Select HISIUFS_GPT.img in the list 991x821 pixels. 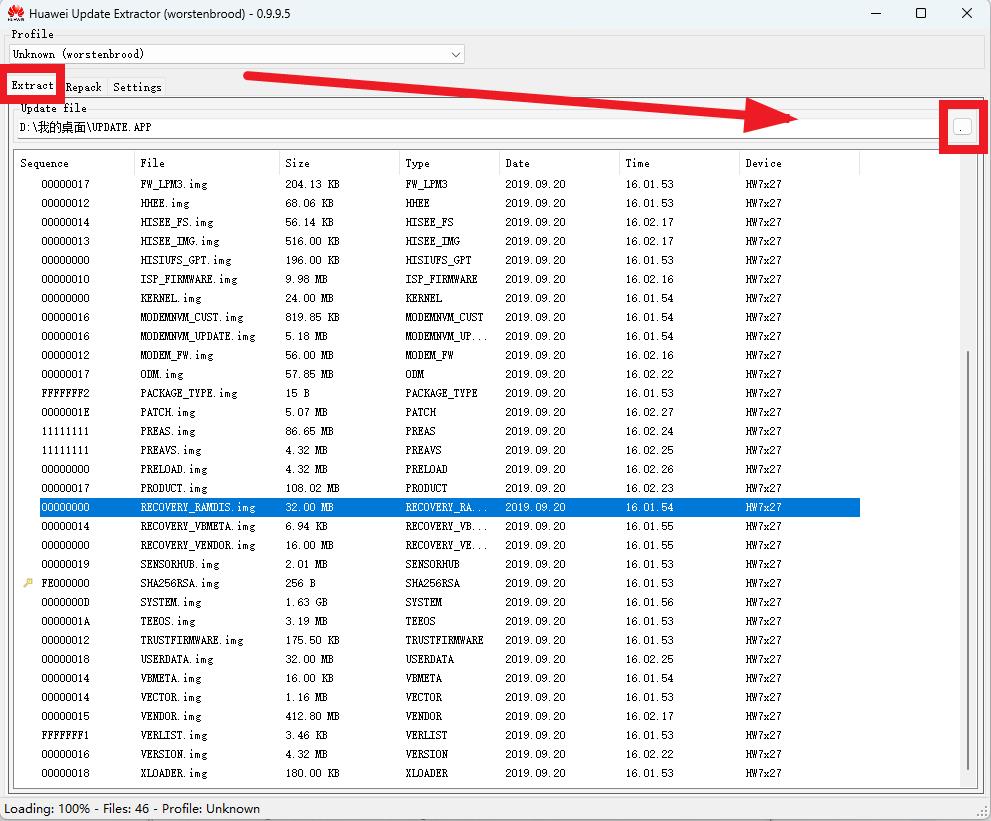coord(449,260)
